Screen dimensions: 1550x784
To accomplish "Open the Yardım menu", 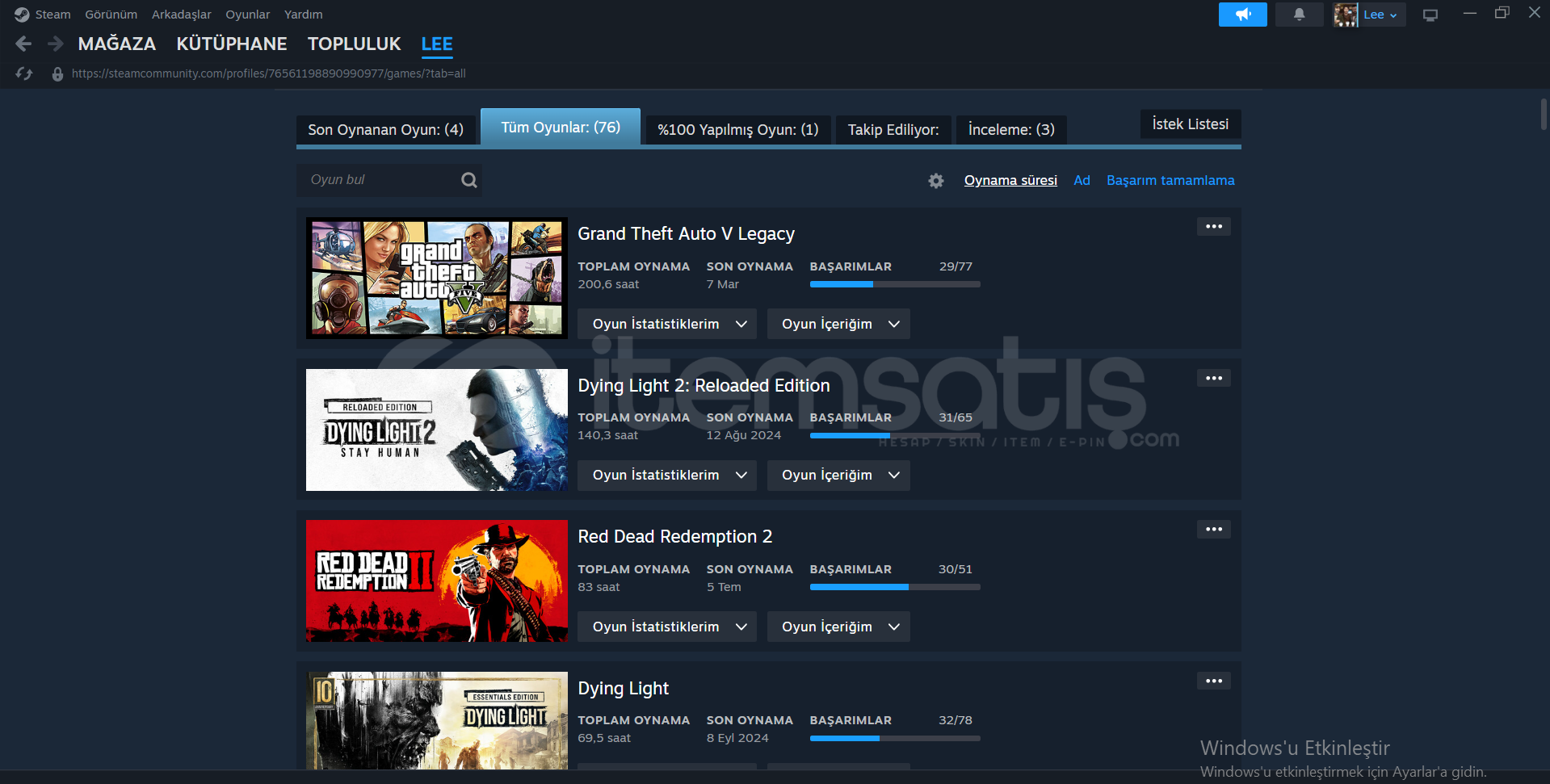I will pyautogui.click(x=304, y=15).
